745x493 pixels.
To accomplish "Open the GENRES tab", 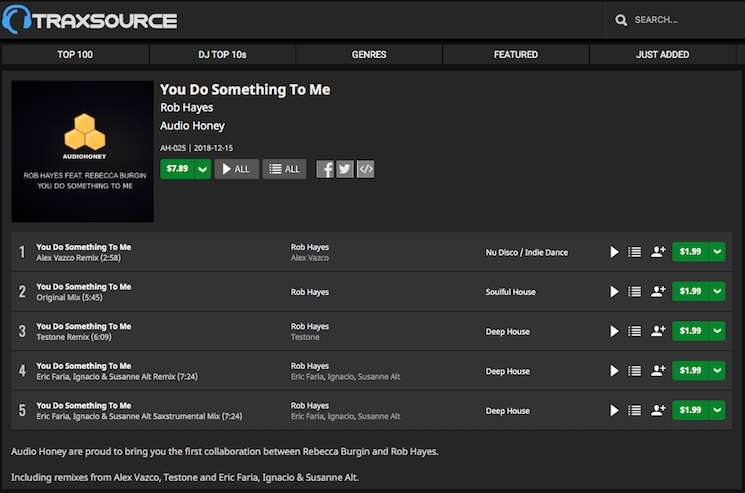I will point(369,55).
